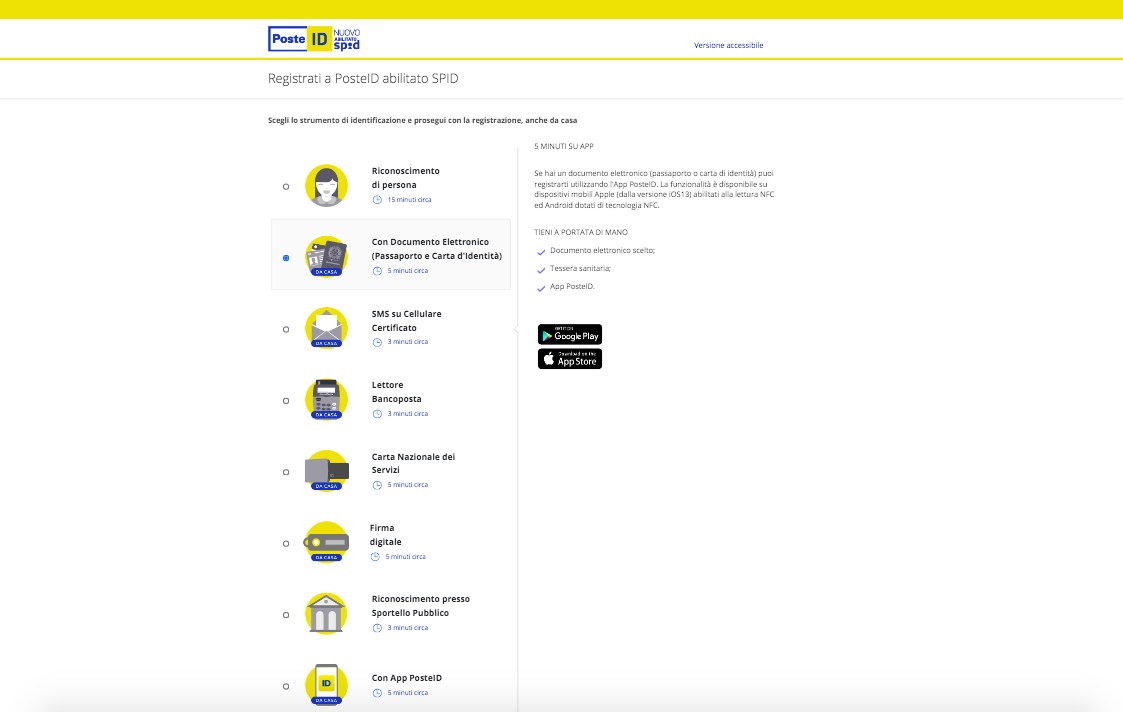Click the woman avatar icon for in-person recognition
Image resolution: width=1123 pixels, height=712 pixels.
point(327,186)
